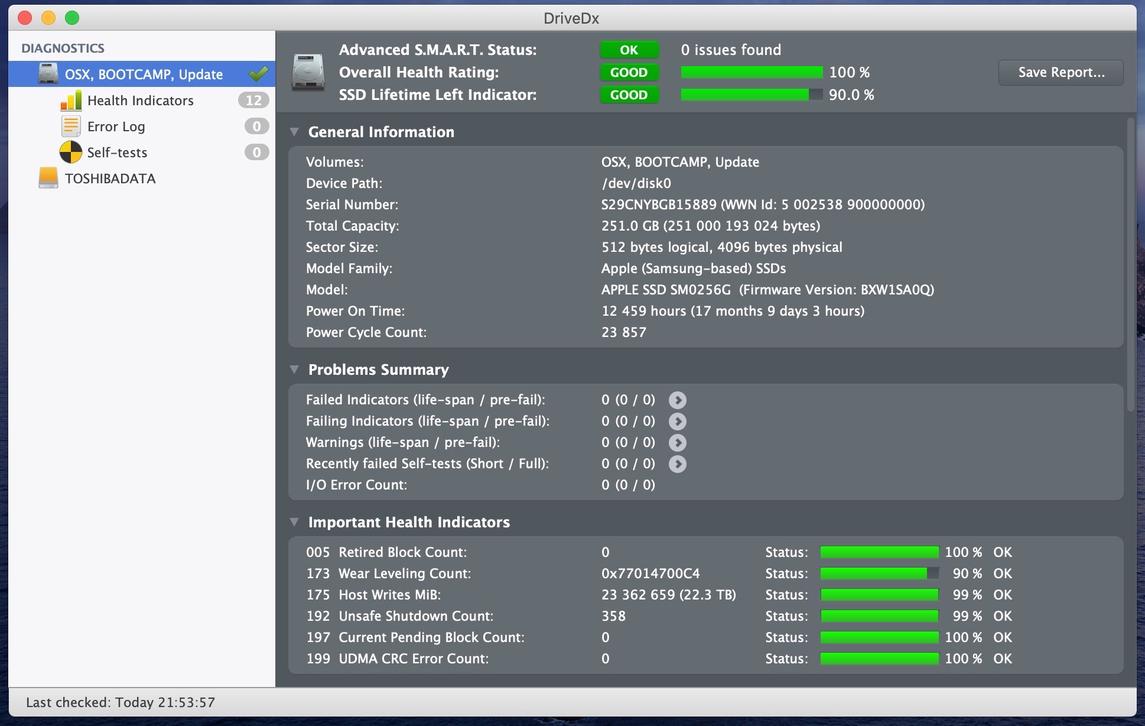Screen dimensions: 1145x726
Task: Click the Save Report button
Action: coord(1060,72)
